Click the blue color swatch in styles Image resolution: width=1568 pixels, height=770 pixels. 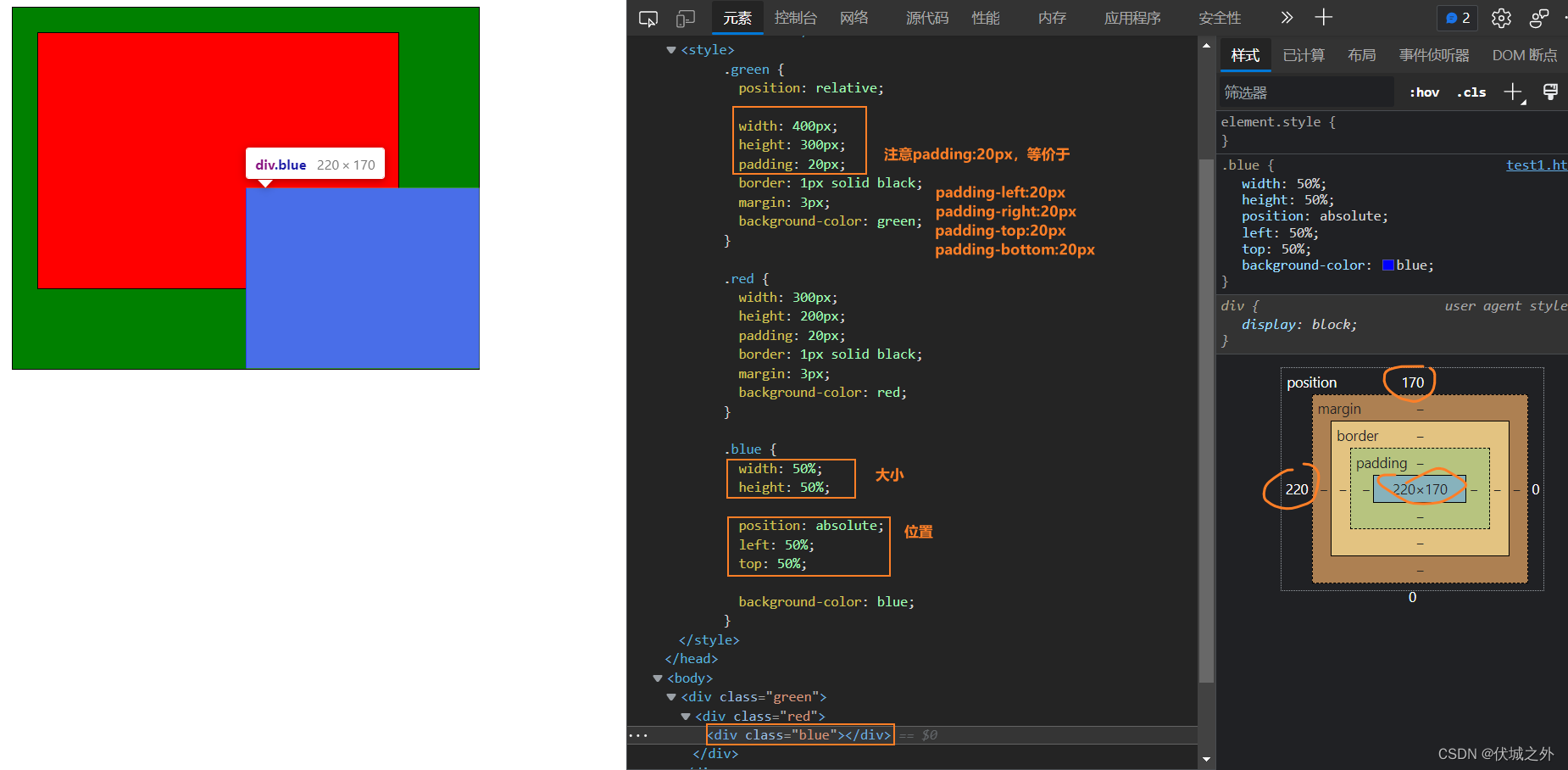1388,265
